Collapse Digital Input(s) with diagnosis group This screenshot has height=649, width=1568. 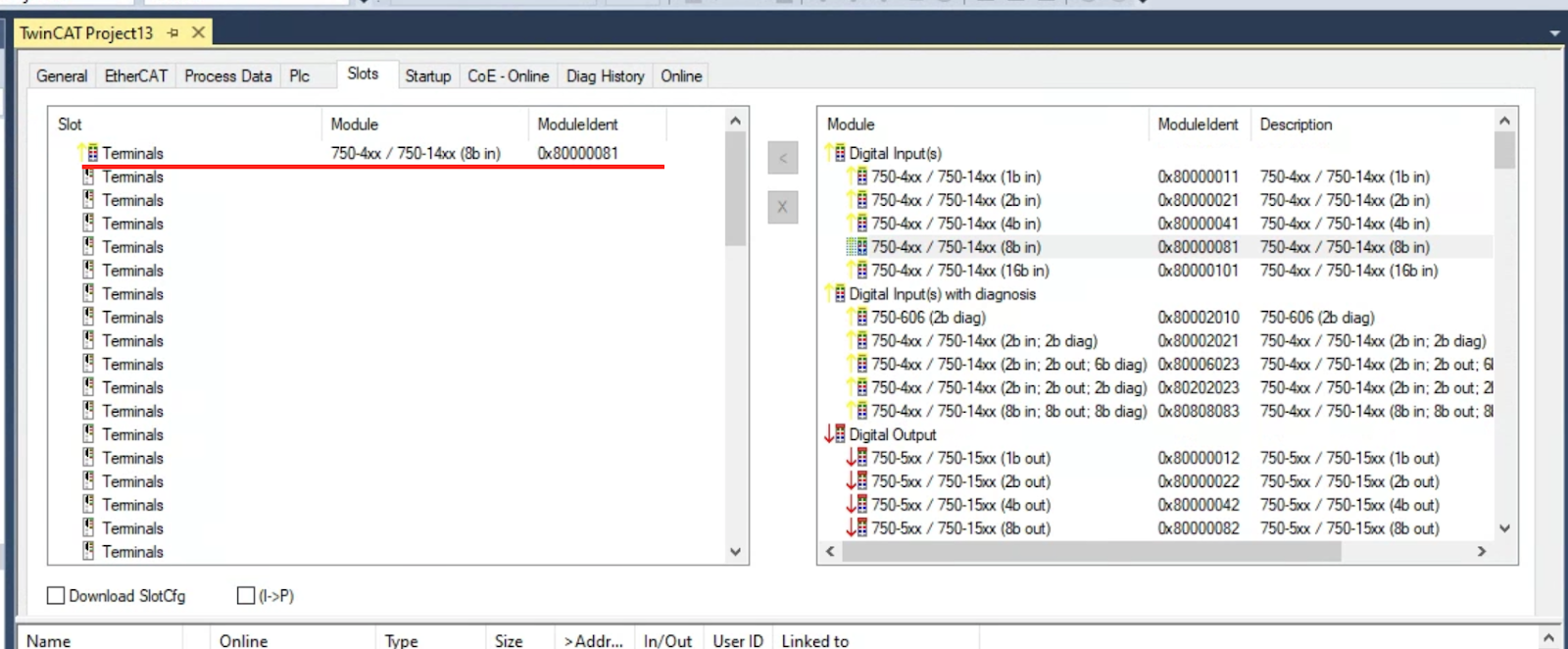[835, 294]
